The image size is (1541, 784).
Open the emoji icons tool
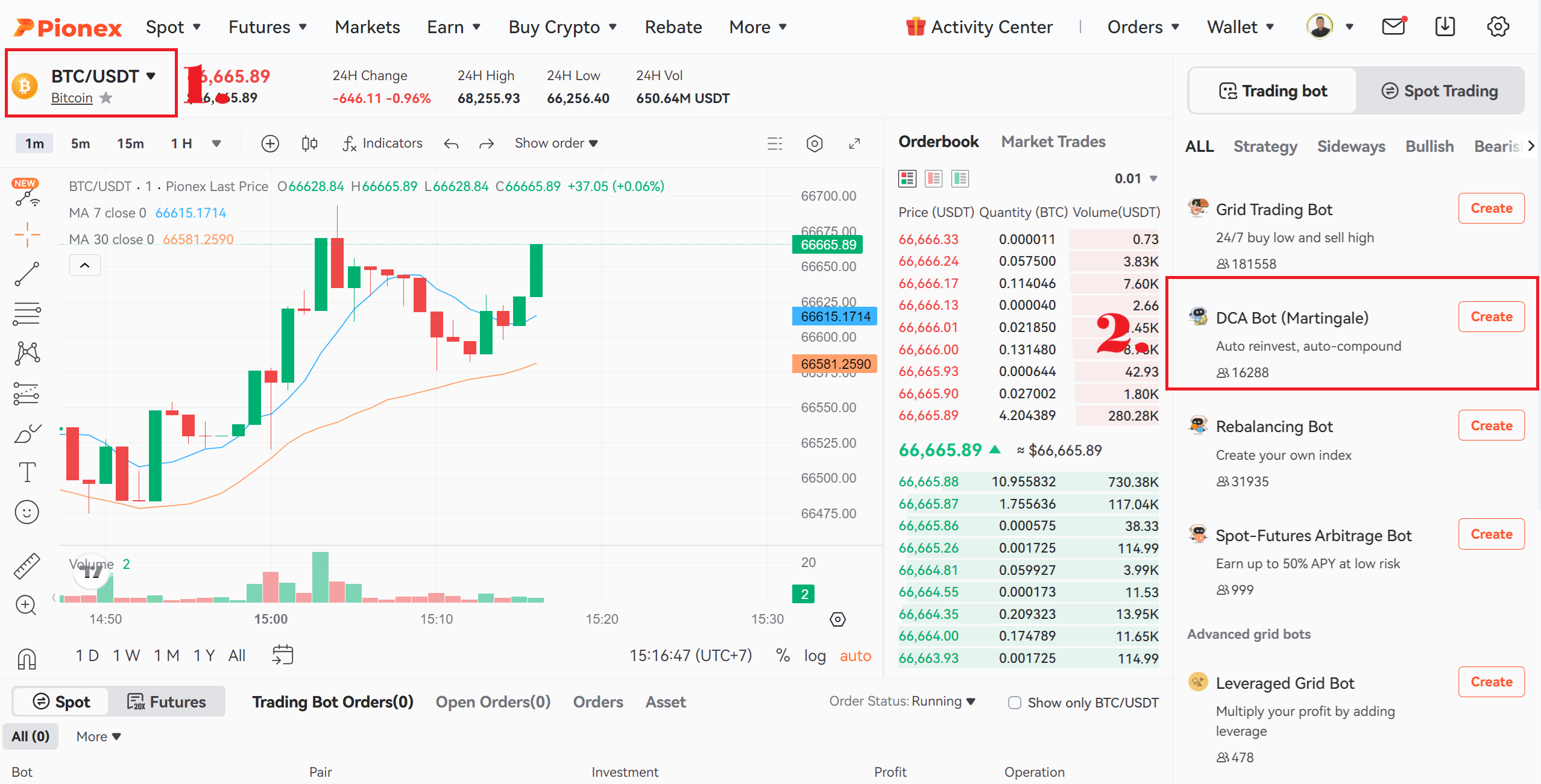27,512
